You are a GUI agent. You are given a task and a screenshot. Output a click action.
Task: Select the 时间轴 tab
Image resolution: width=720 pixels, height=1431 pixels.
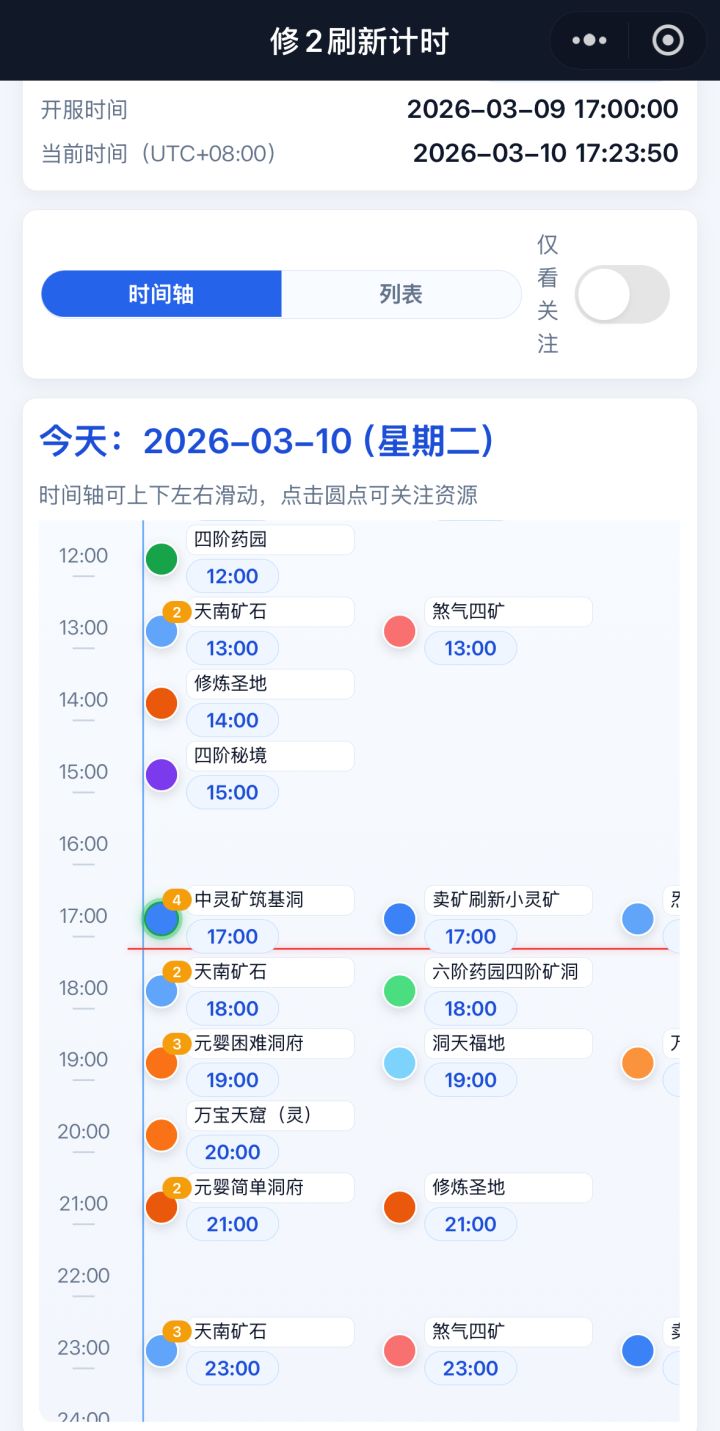161,294
